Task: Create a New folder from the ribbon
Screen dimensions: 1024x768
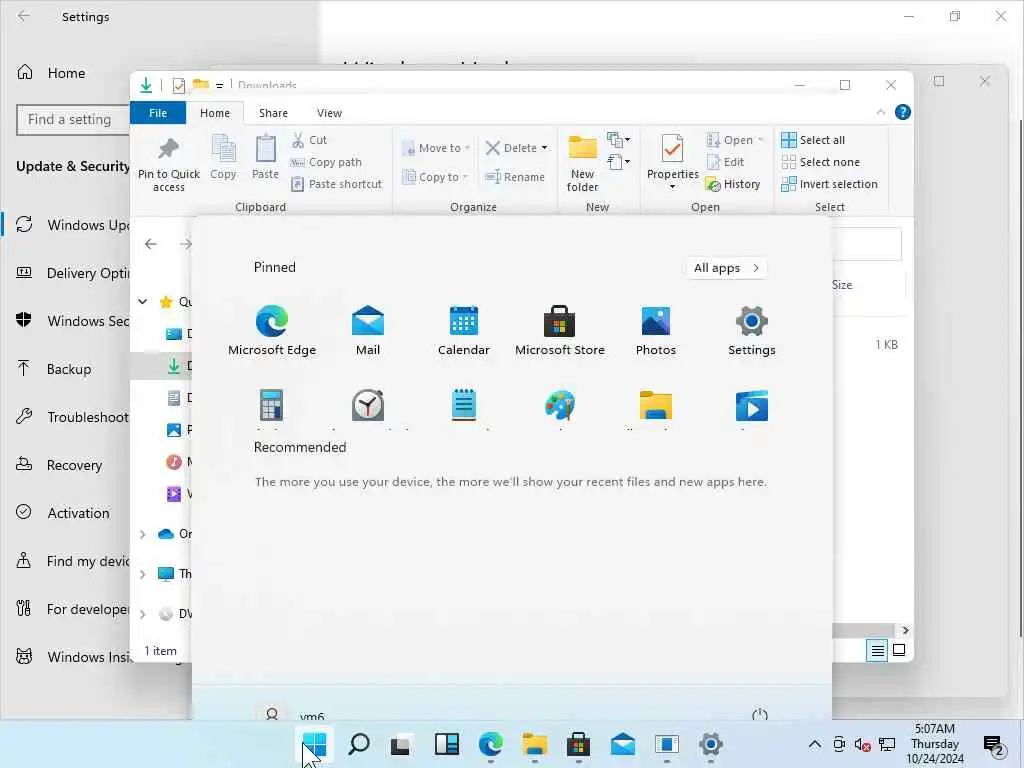Action: click(583, 164)
